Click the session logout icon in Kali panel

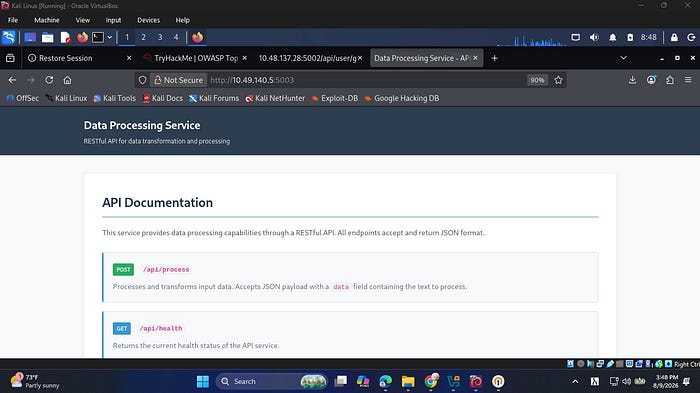(x=692, y=38)
